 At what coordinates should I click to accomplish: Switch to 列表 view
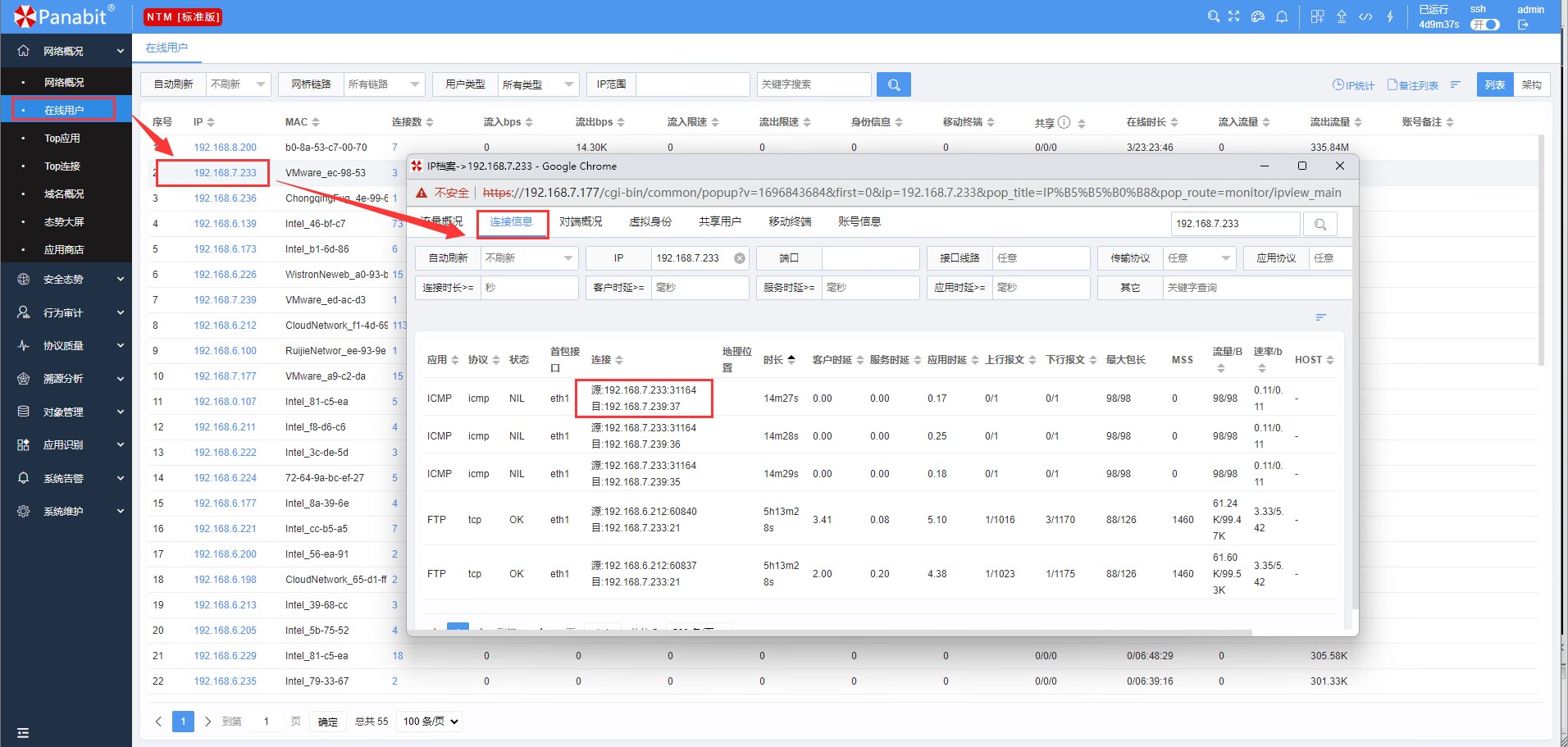(x=1495, y=84)
